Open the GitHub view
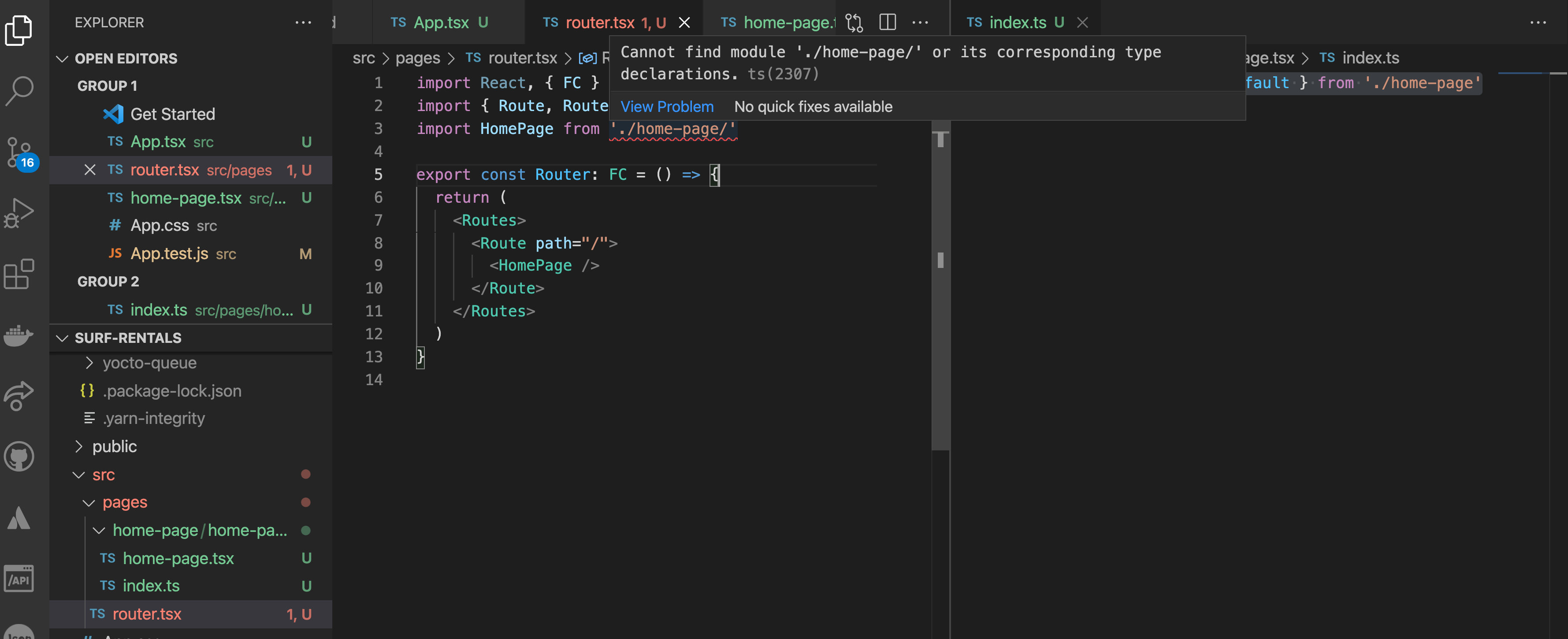This screenshot has height=639, width=1568. pyautogui.click(x=19, y=457)
